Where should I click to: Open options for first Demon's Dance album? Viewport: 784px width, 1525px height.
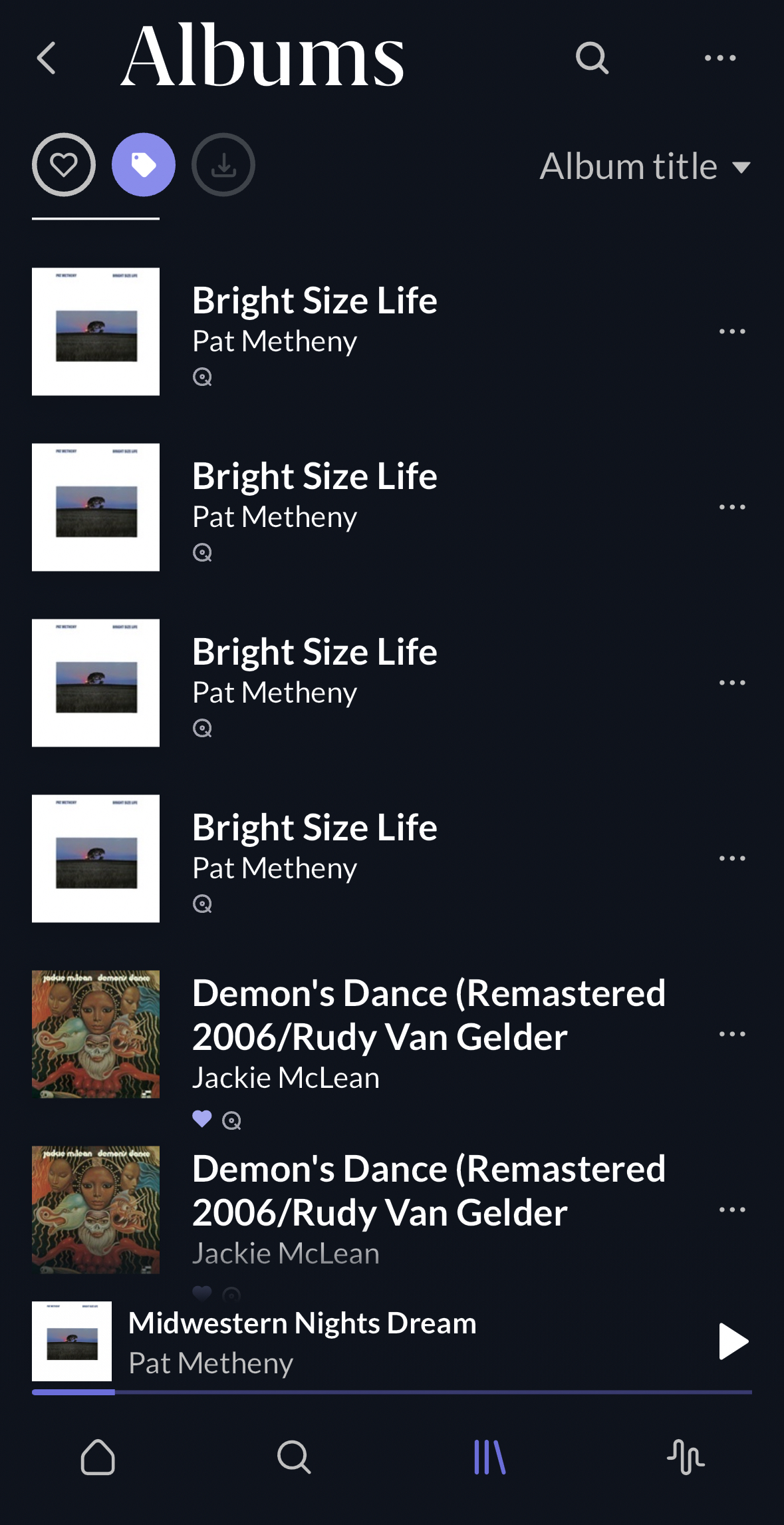732,1034
